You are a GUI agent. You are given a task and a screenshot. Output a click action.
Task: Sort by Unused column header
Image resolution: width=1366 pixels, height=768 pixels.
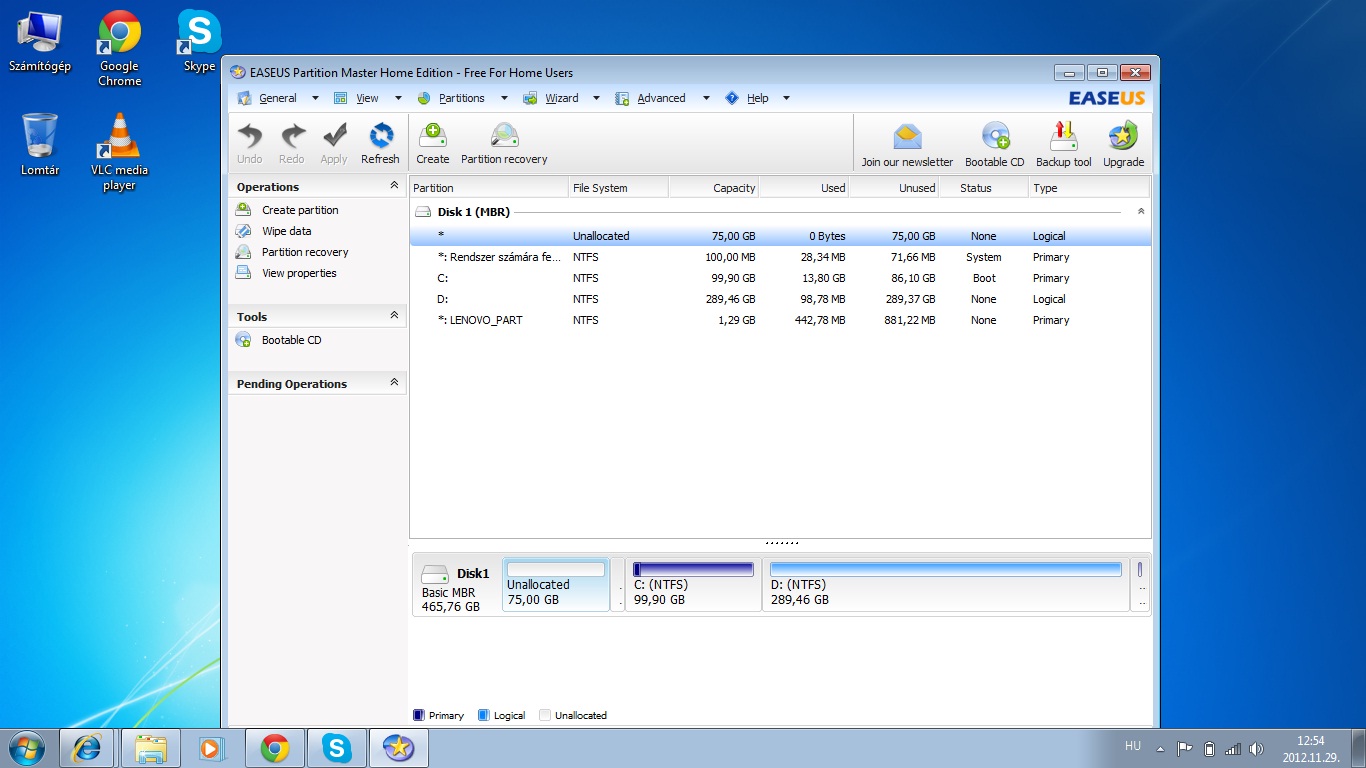coord(894,188)
